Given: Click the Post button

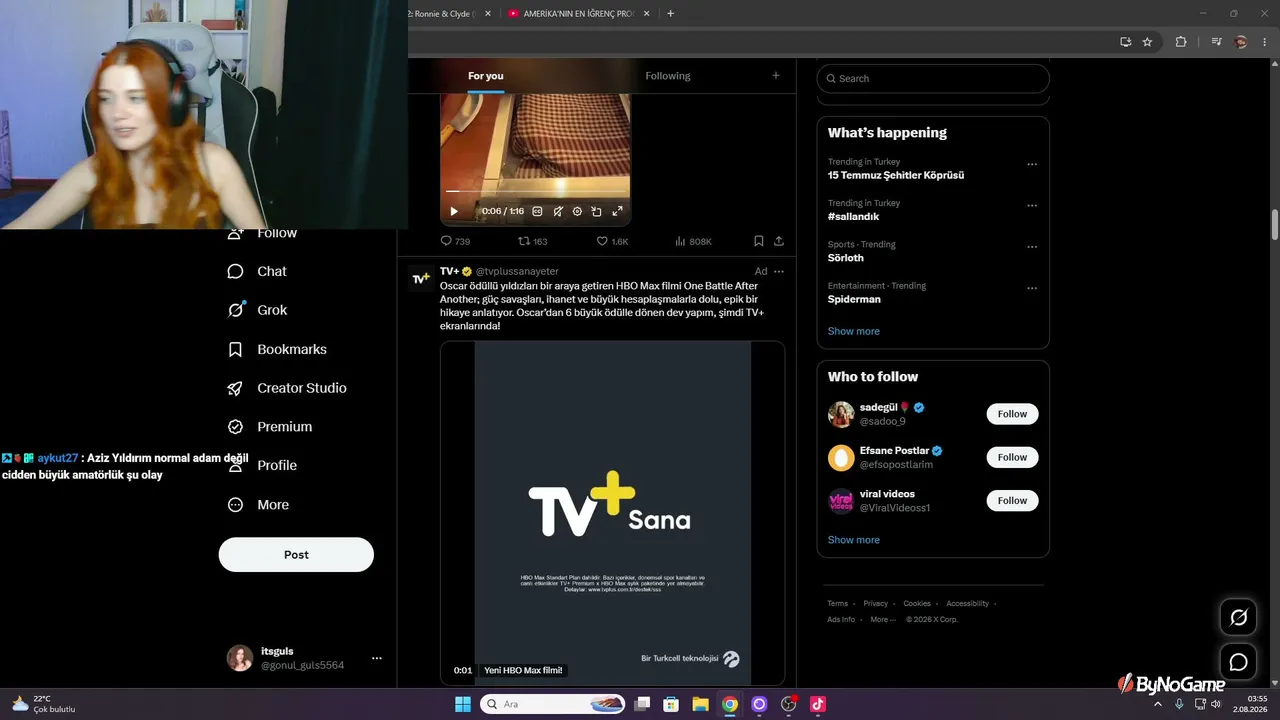Looking at the screenshot, I should (x=296, y=555).
